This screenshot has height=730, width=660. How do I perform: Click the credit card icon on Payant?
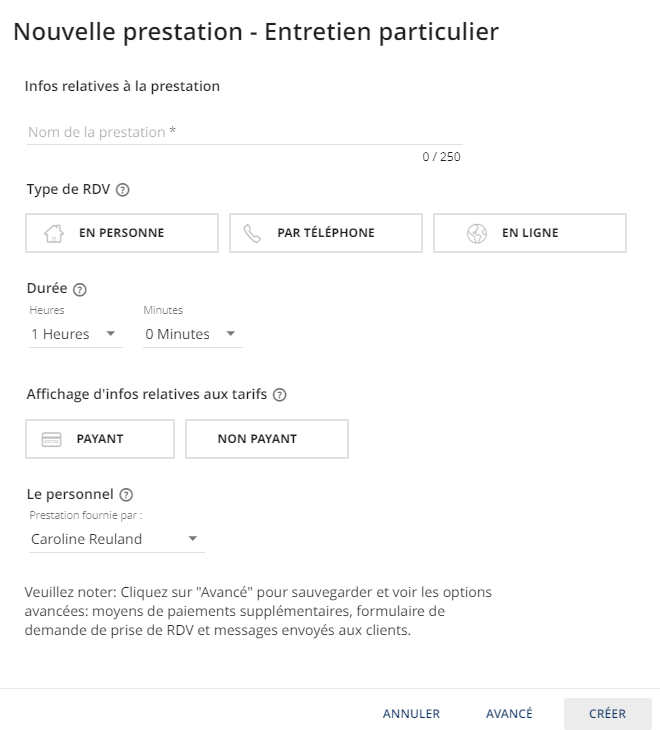pyautogui.click(x=51, y=439)
